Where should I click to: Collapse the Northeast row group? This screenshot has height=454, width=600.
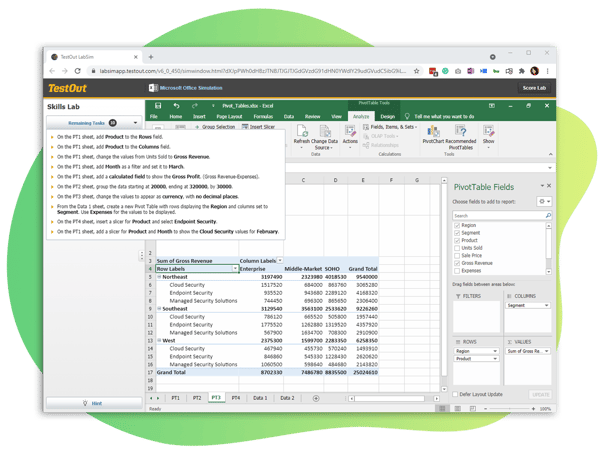pyautogui.click(x=159, y=277)
